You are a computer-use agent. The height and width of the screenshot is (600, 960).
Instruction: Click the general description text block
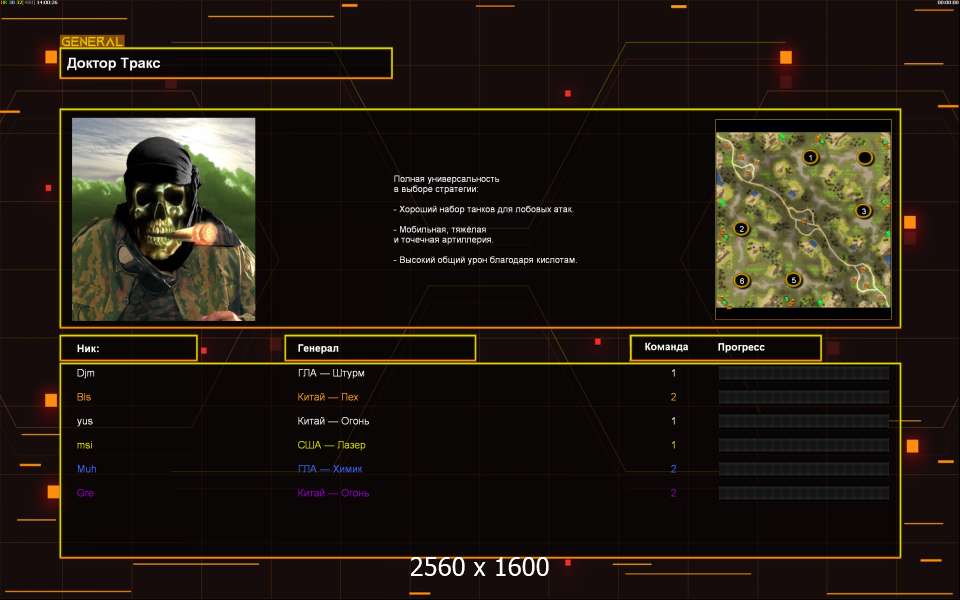pyautogui.click(x=485, y=219)
